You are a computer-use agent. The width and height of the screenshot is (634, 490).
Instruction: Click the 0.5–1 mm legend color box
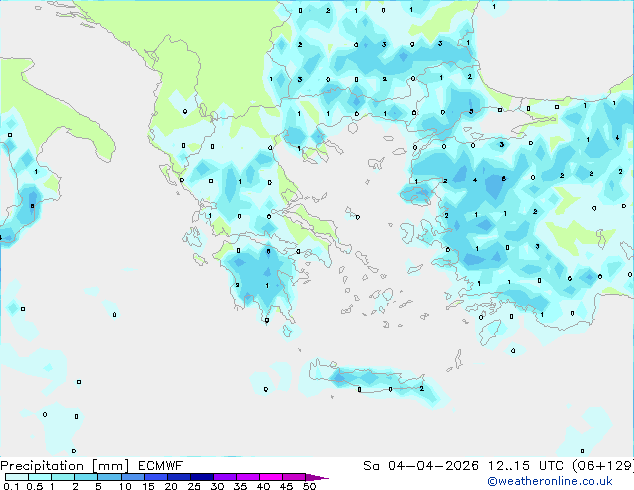(40, 477)
